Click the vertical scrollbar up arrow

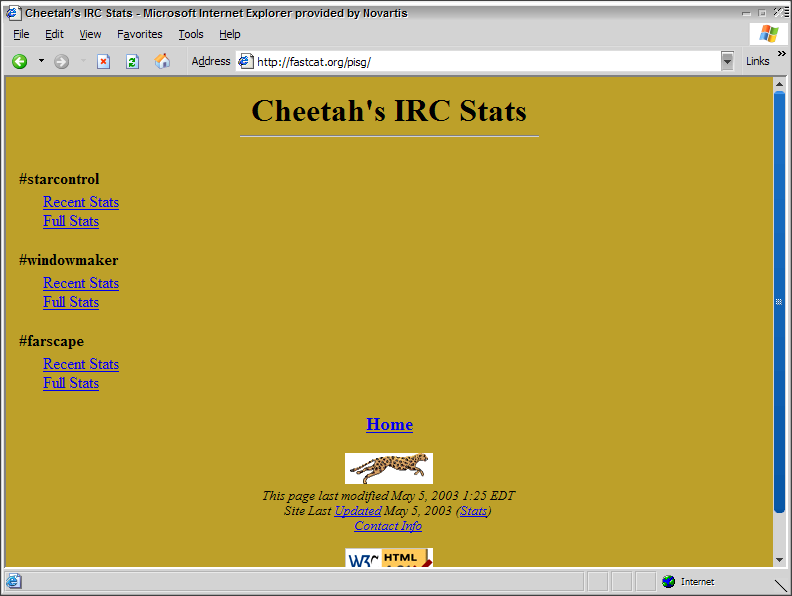(x=779, y=84)
